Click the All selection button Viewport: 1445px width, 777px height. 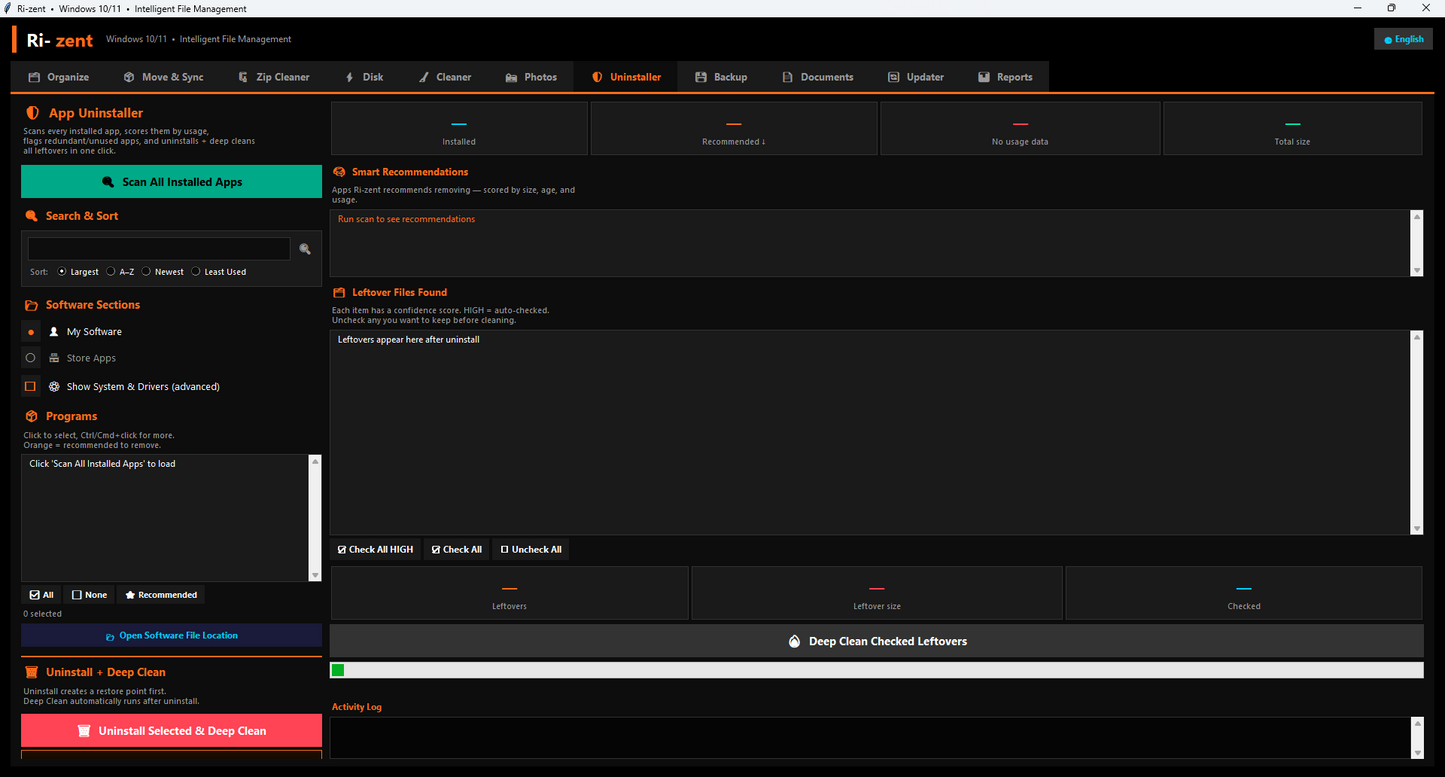point(42,595)
